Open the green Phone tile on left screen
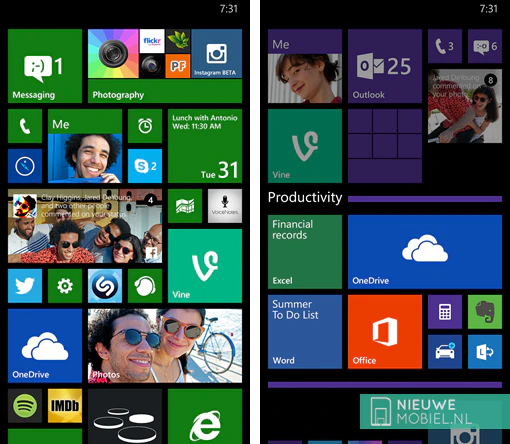 point(25,126)
